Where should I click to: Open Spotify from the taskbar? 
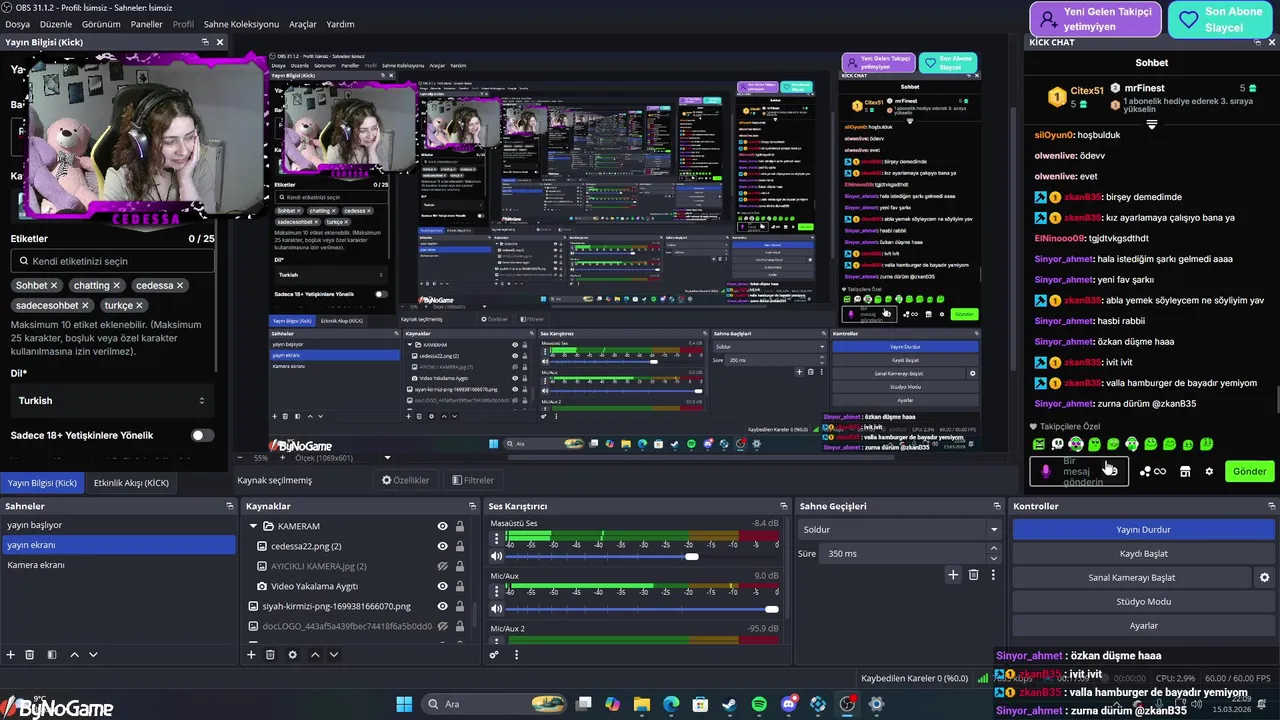point(758,704)
